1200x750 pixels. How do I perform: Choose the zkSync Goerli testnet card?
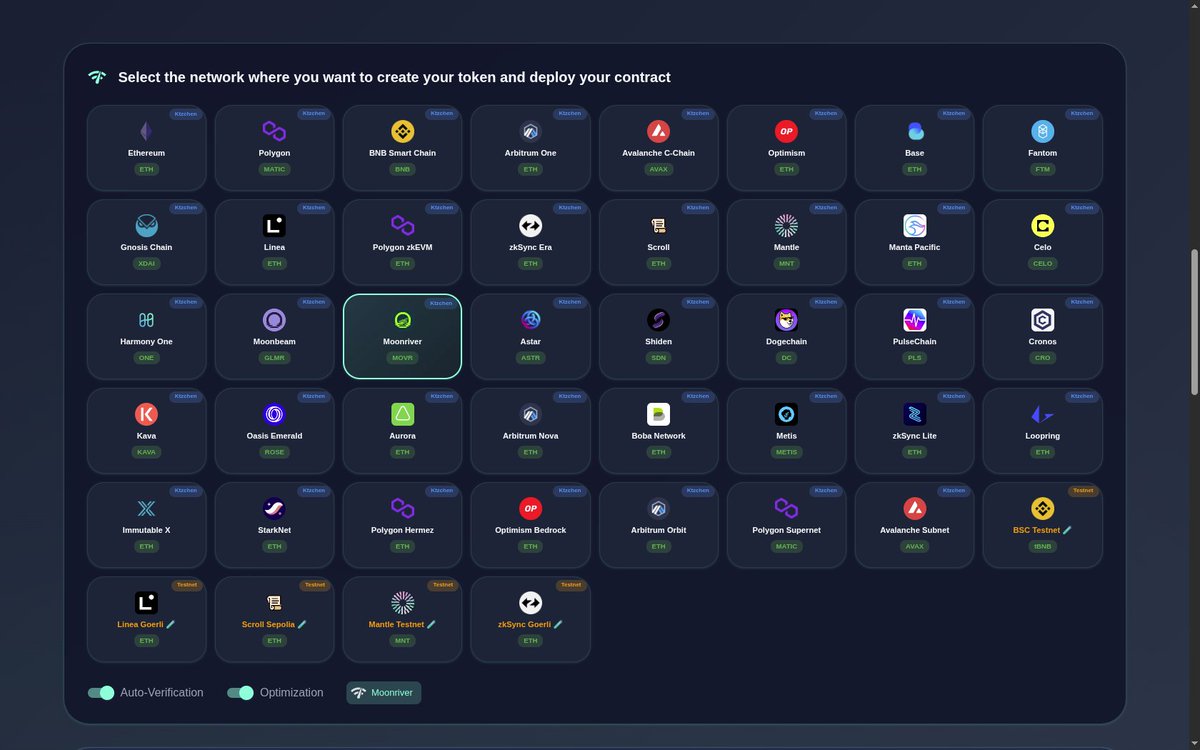pos(530,619)
